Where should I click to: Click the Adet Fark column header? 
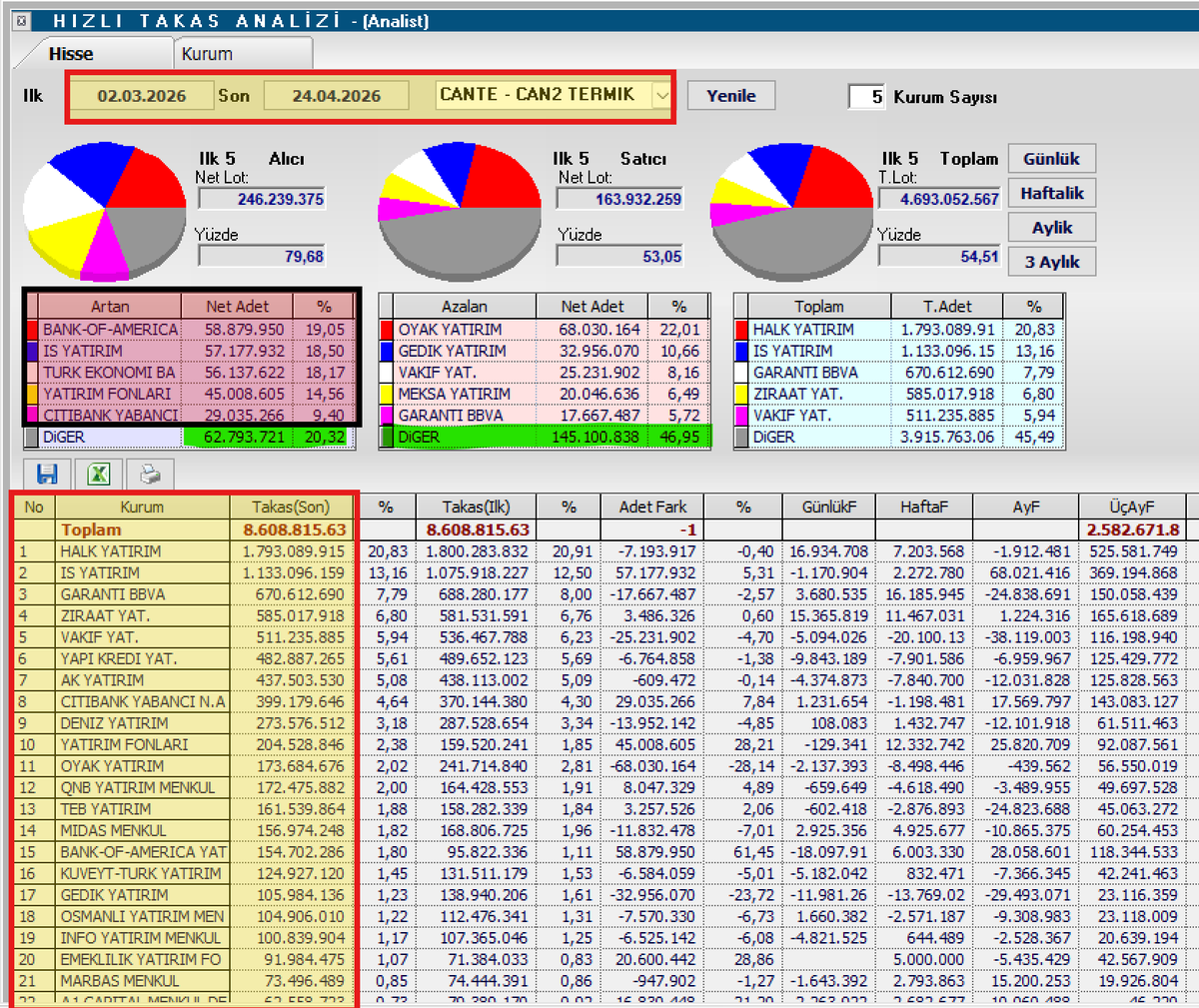click(652, 507)
